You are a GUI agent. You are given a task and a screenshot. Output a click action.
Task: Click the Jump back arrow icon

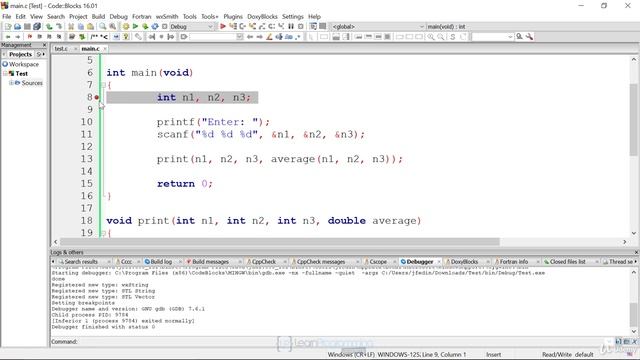coord(8,37)
